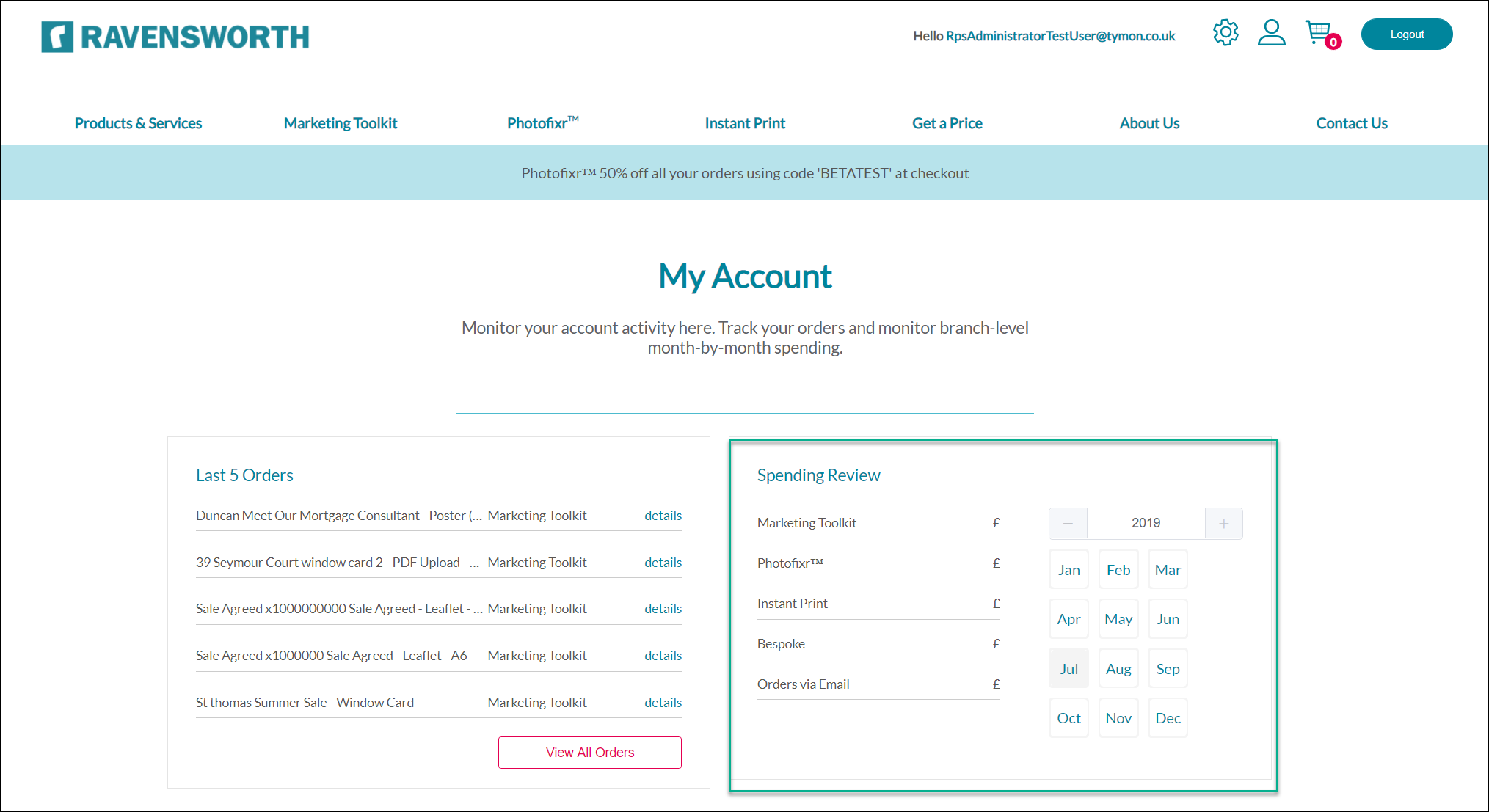Click the Logout button
This screenshot has width=1489, height=812.
tap(1406, 34)
